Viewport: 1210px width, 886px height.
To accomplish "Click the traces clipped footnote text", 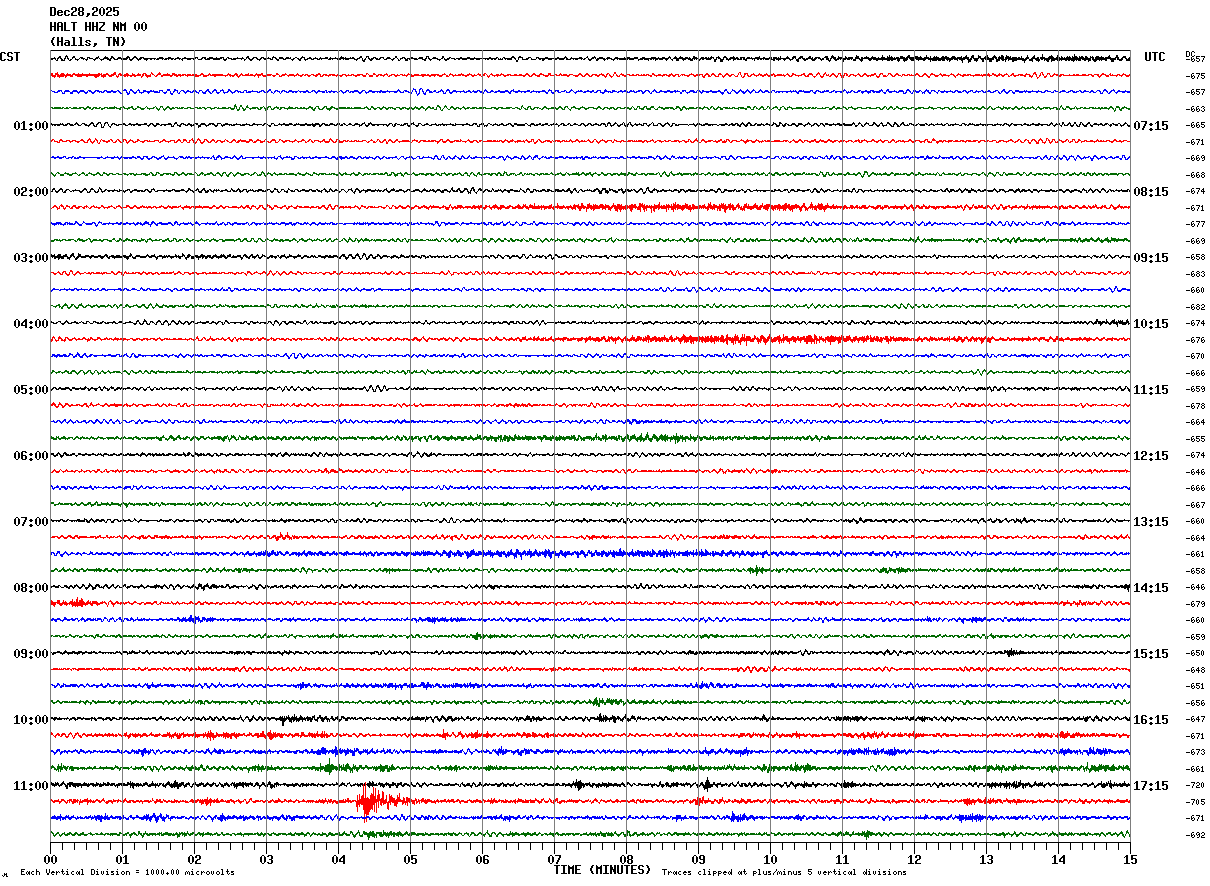I will click(x=784, y=873).
